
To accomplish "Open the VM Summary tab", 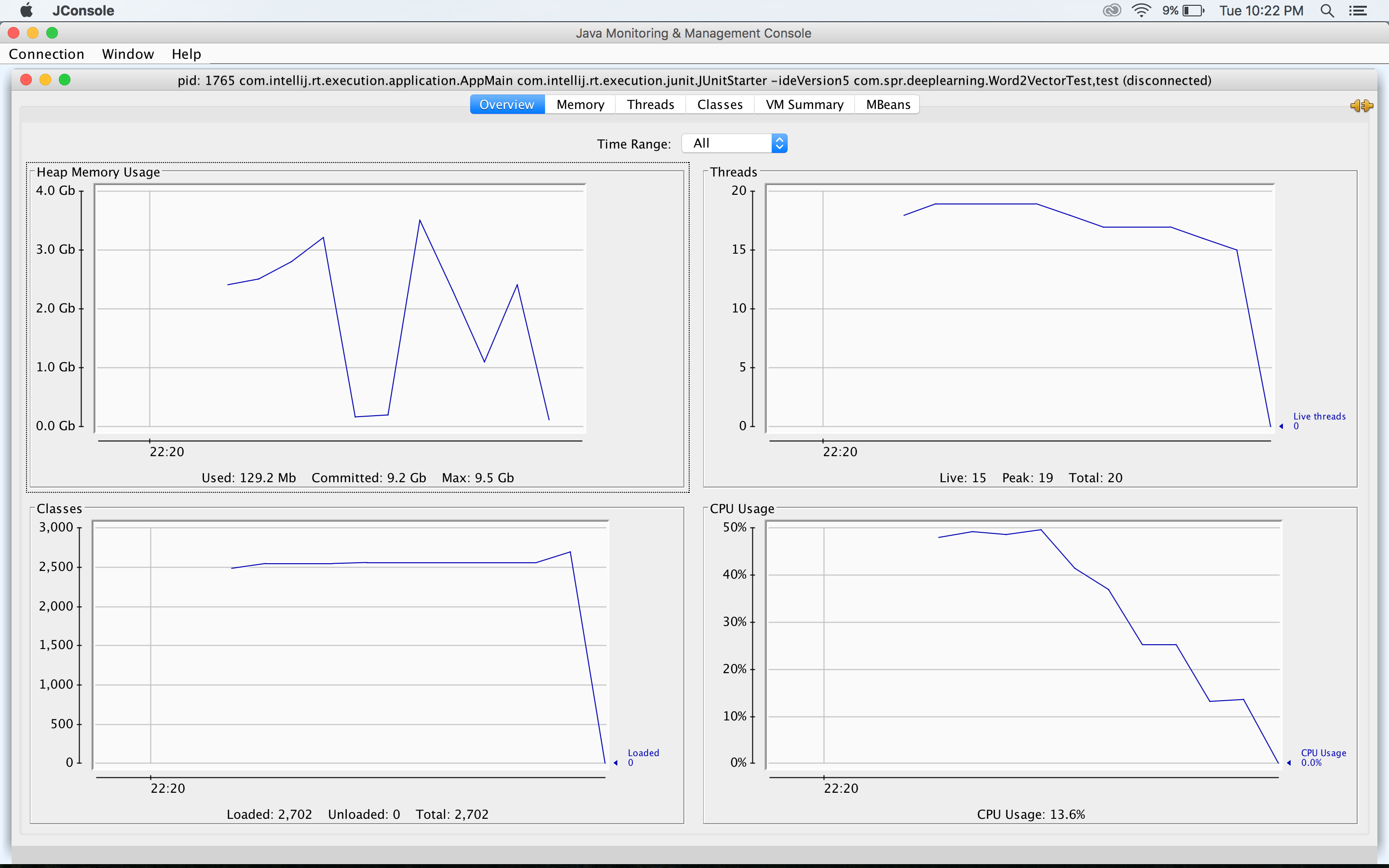I will pyautogui.click(x=804, y=105).
